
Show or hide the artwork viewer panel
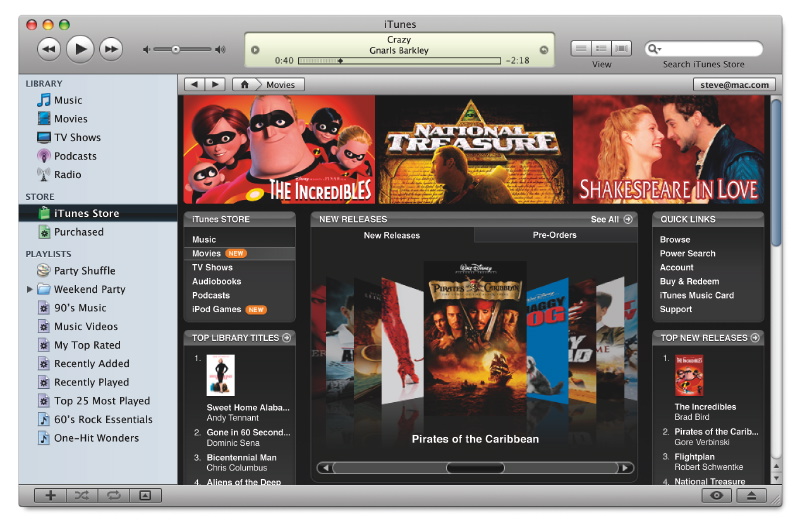tap(144, 495)
